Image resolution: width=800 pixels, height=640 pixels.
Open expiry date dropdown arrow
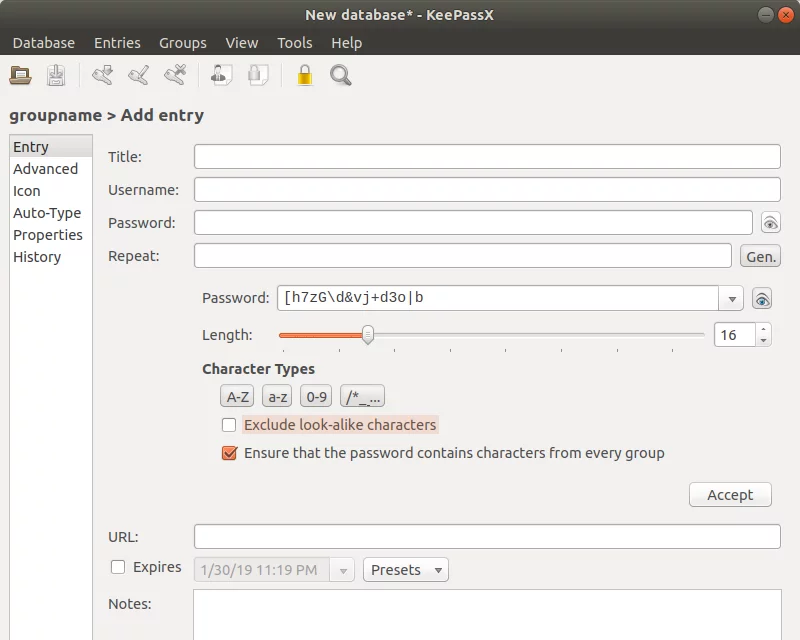coord(342,570)
